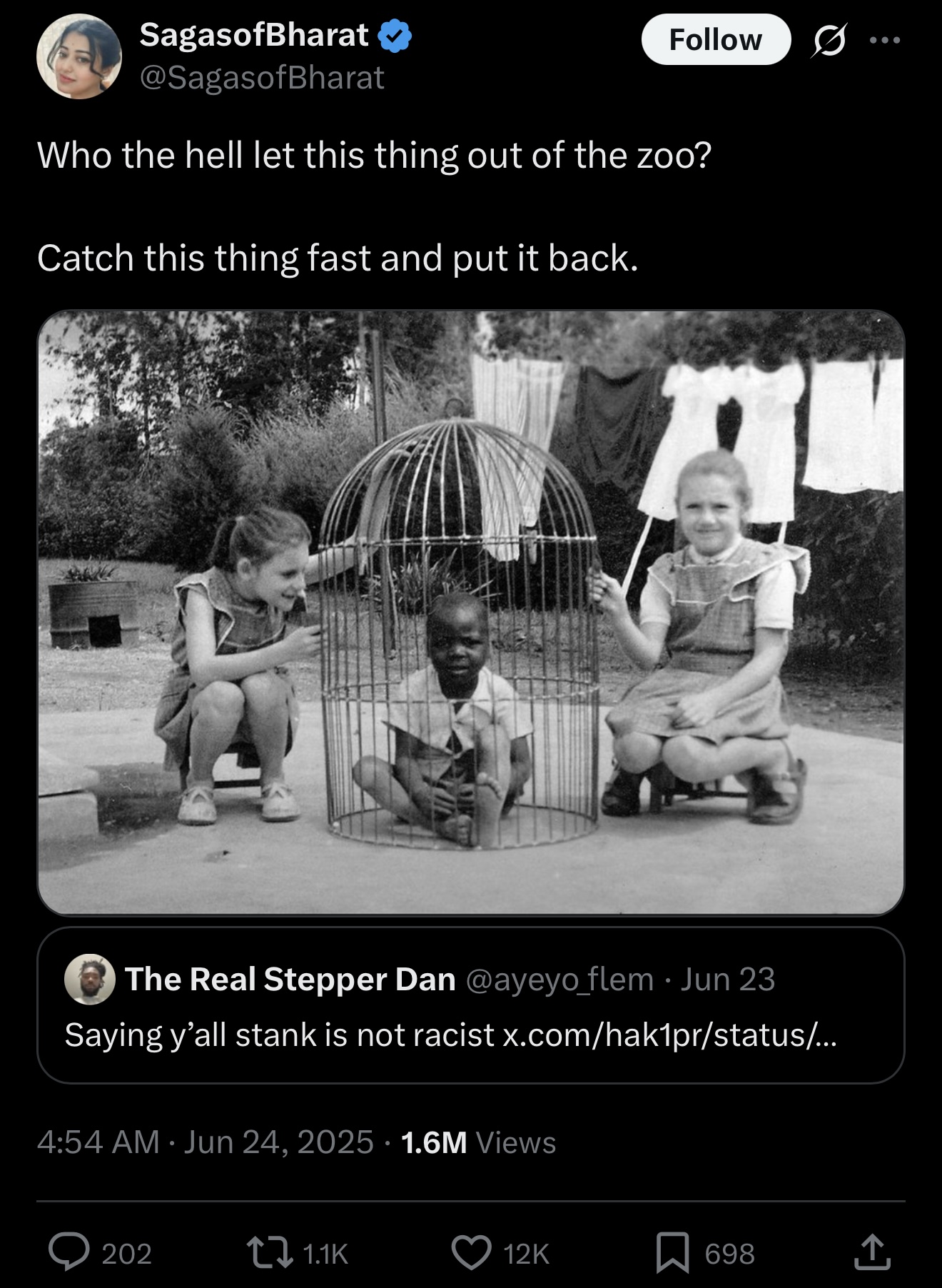Follow the x.com/hak1pr/status link
The width and height of the screenshot is (942, 1288).
coord(669,1035)
